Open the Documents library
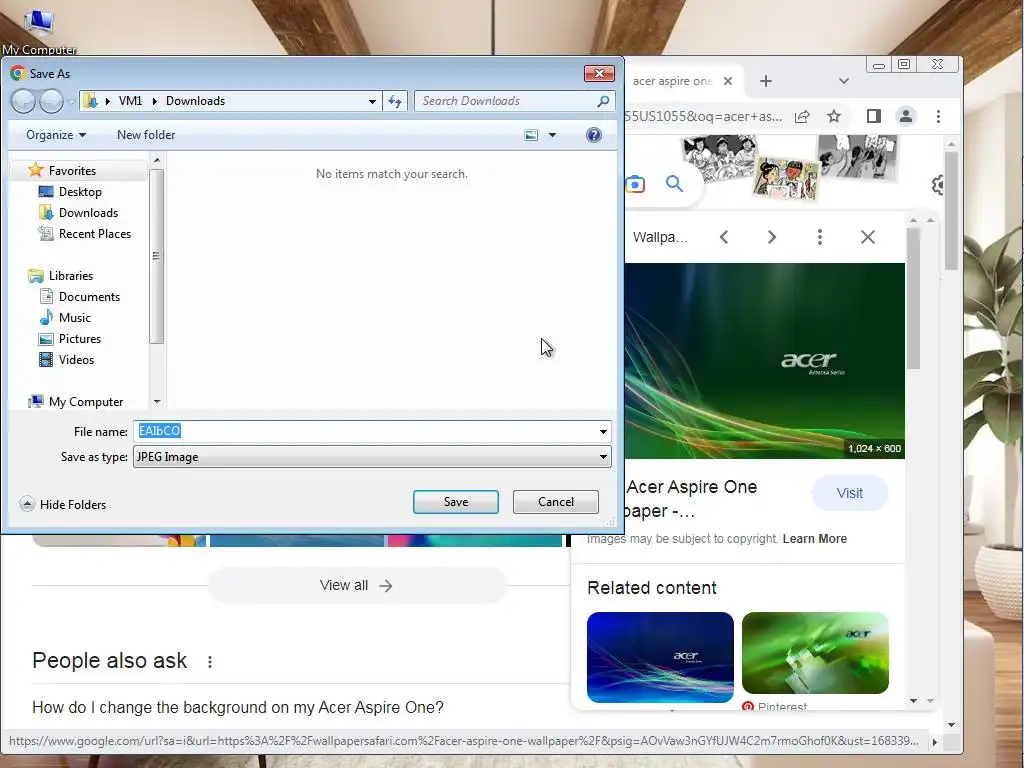Image resolution: width=1024 pixels, height=768 pixels. tap(89, 296)
